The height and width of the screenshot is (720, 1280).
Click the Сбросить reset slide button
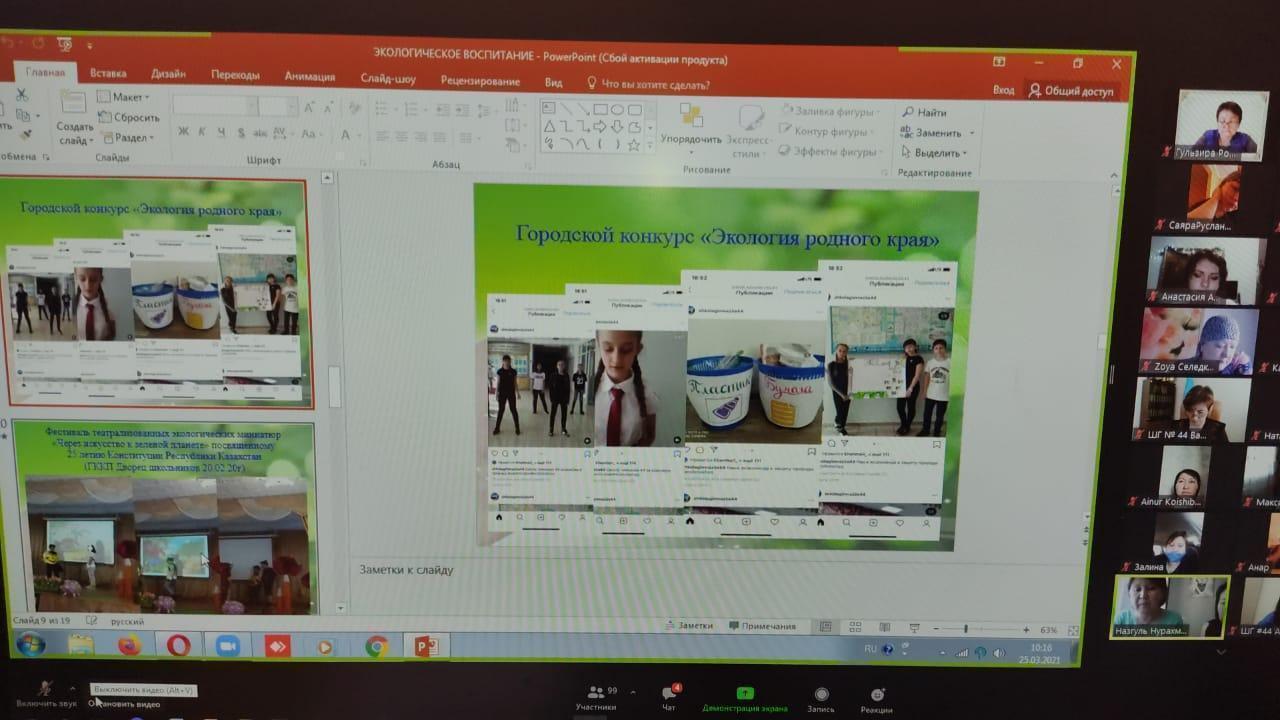coord(129,117)
